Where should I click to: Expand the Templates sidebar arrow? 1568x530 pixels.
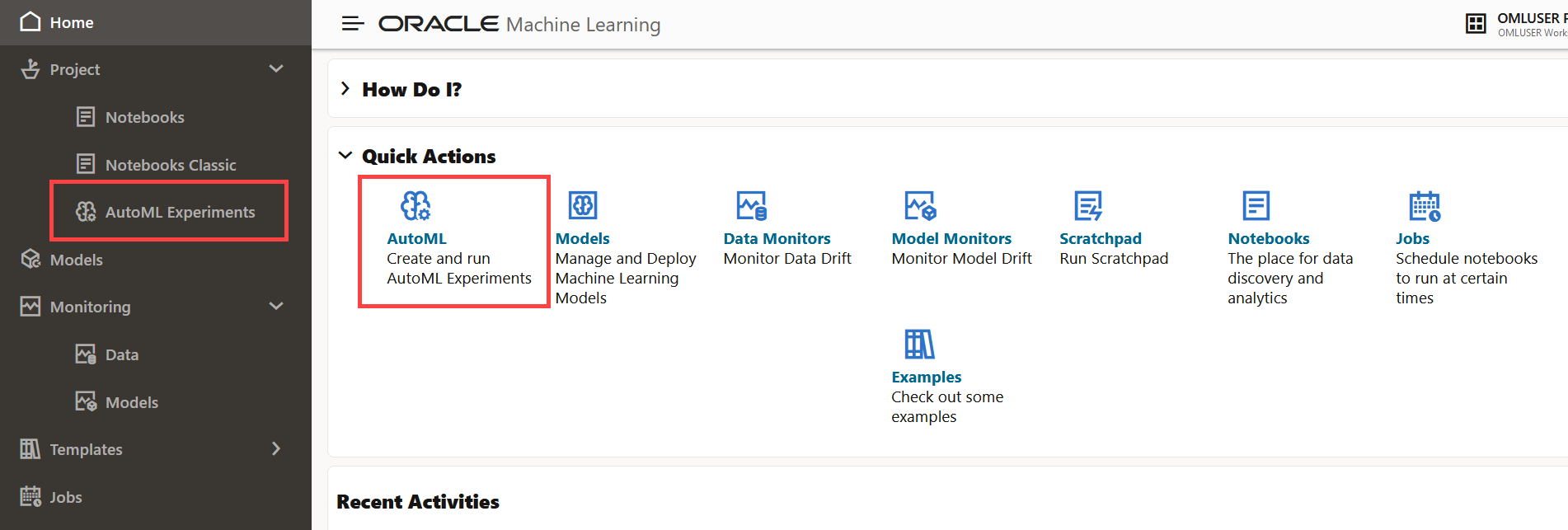pos(276,448)
